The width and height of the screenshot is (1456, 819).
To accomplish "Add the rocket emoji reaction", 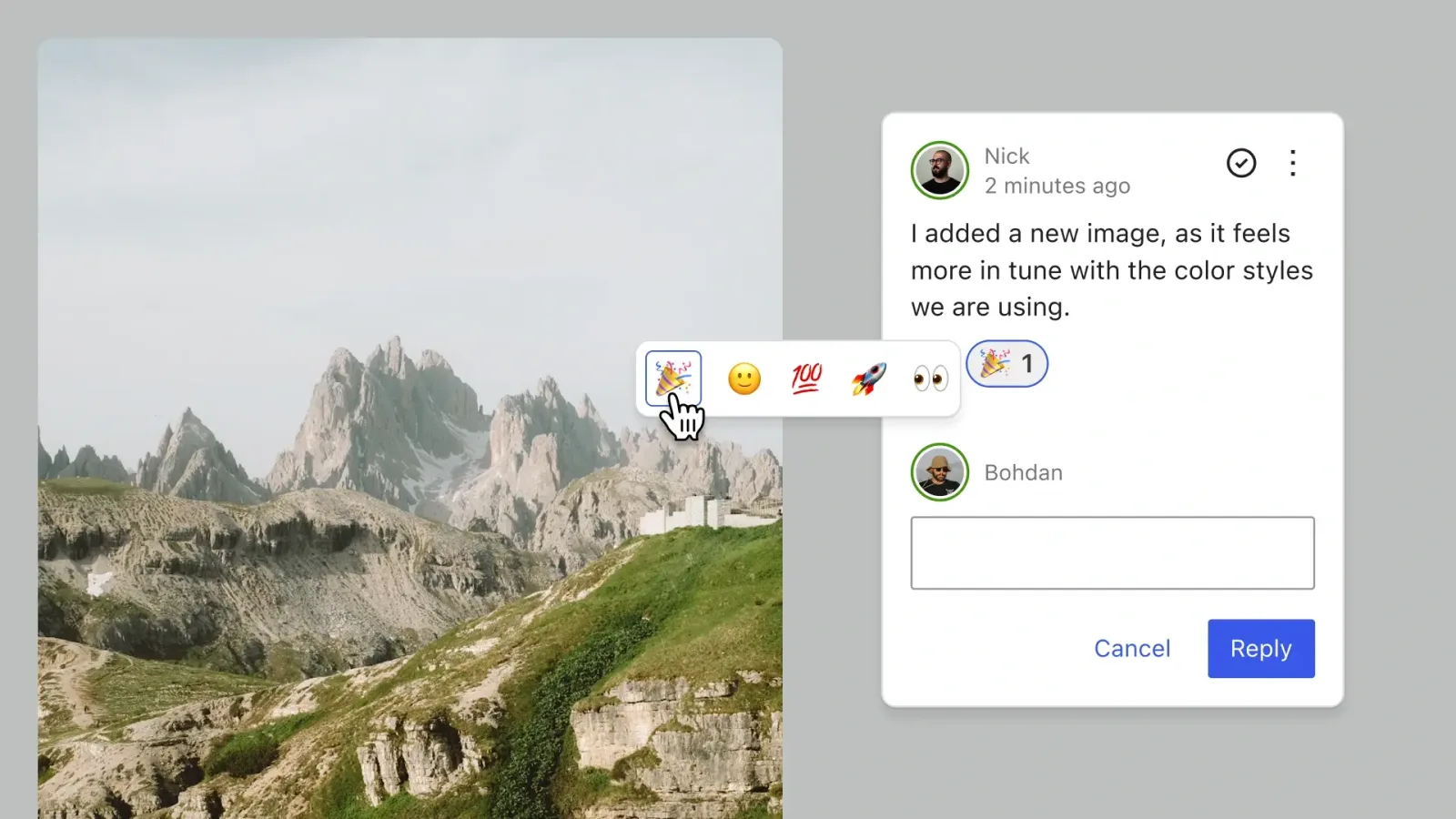I will [x=868, y=379].
